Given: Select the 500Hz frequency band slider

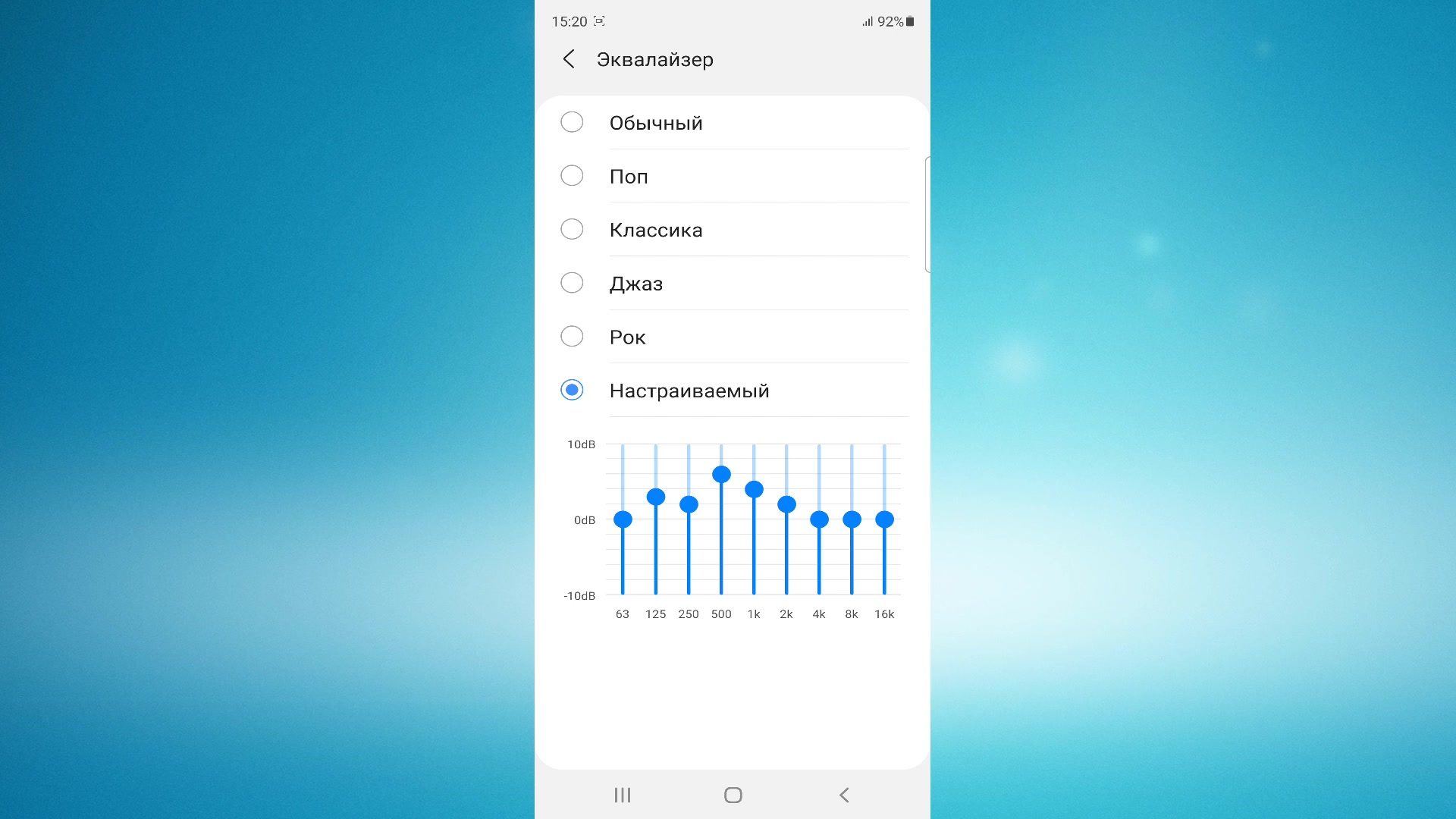Looking at the screenshot, I should pos(722,472).
